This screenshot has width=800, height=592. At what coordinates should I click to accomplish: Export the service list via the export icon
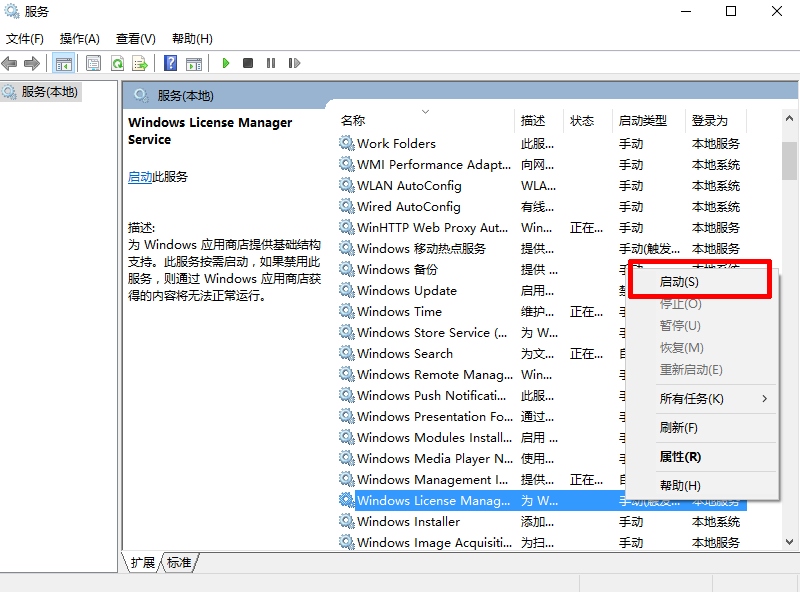point(142,63)
